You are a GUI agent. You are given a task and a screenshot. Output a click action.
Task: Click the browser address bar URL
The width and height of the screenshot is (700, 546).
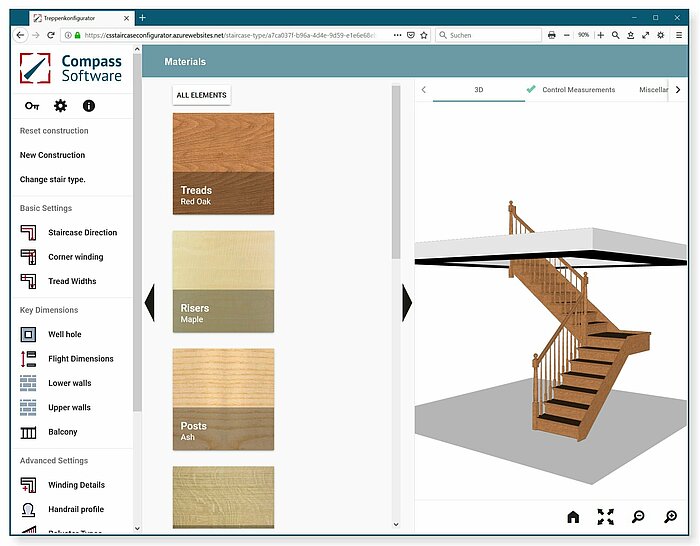tap(230, 35)
